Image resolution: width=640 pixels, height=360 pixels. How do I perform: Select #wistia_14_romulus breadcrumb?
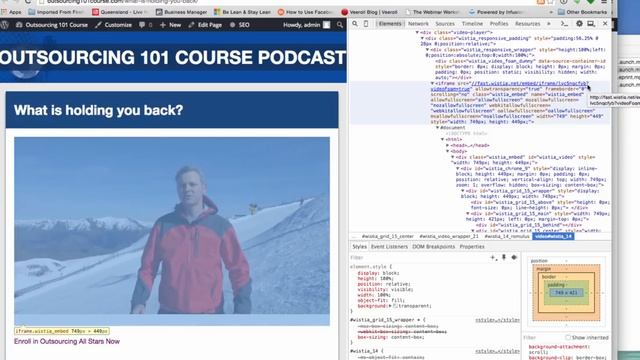click(507, 236)
